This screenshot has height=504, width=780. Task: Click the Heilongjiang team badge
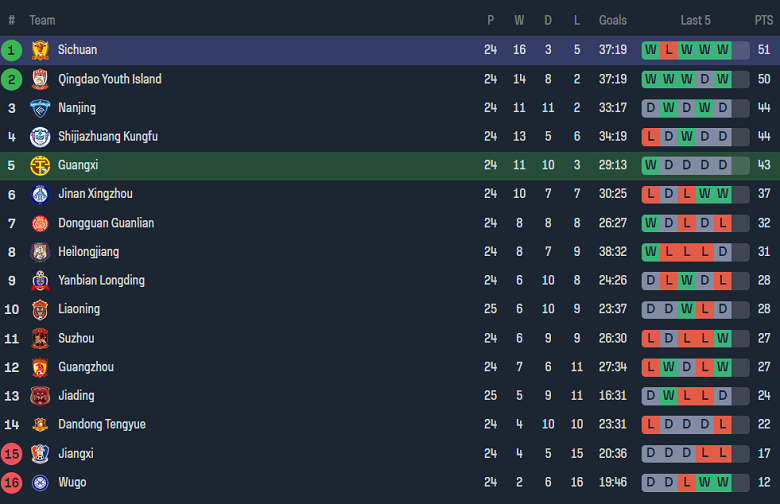(40, 252)
